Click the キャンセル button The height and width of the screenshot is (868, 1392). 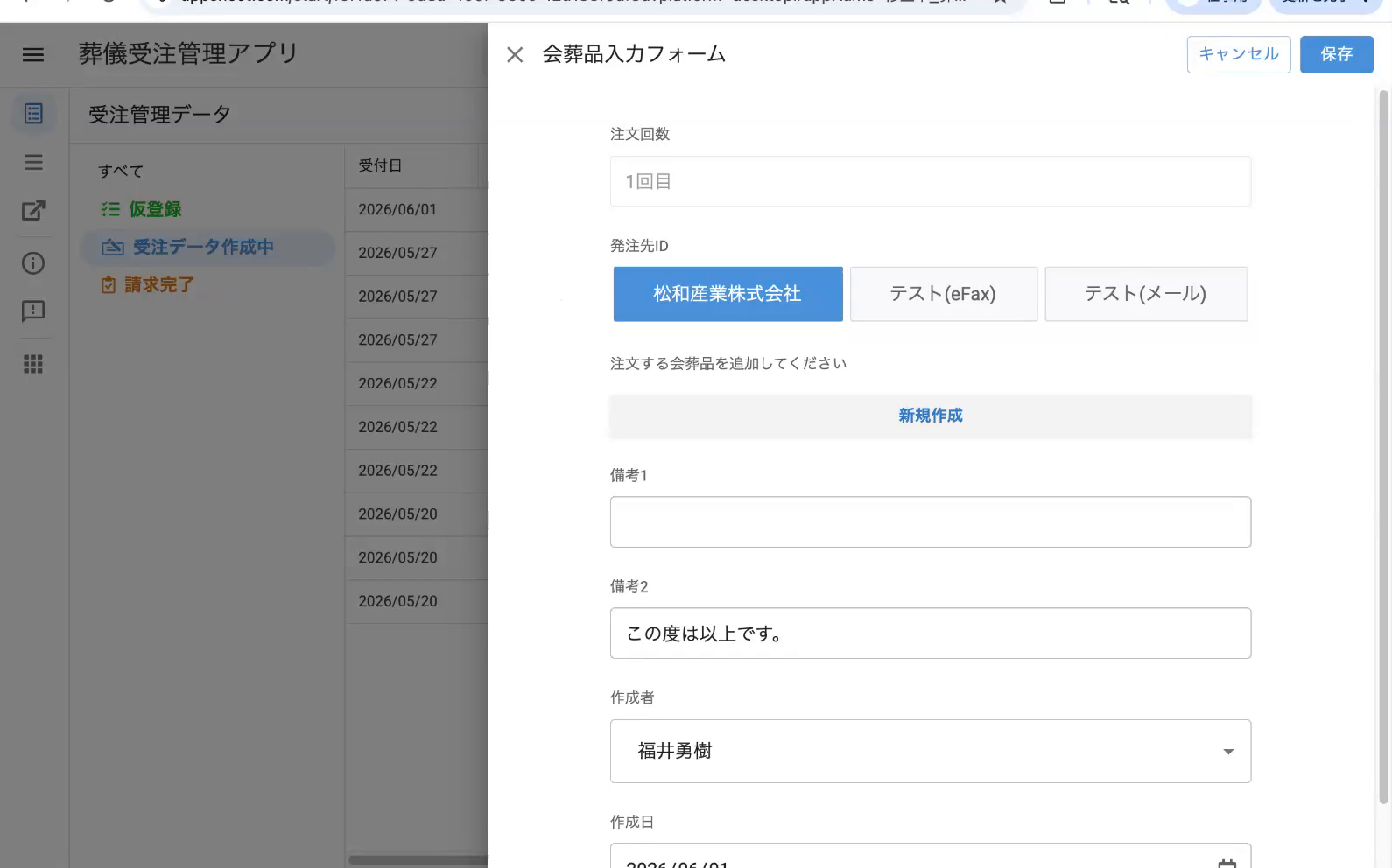tap(1238, 54)
